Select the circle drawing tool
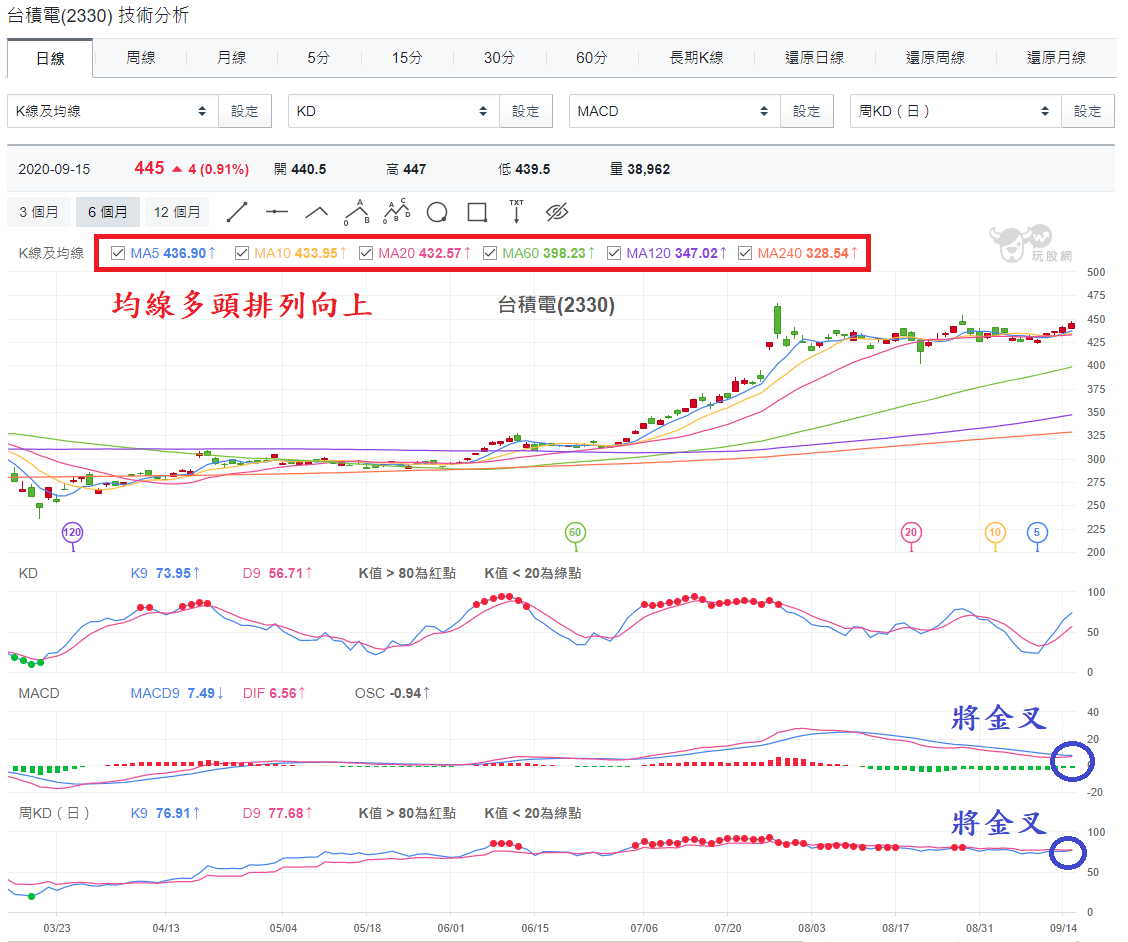The image size is (1128, 942). click(x=437, y=212)
